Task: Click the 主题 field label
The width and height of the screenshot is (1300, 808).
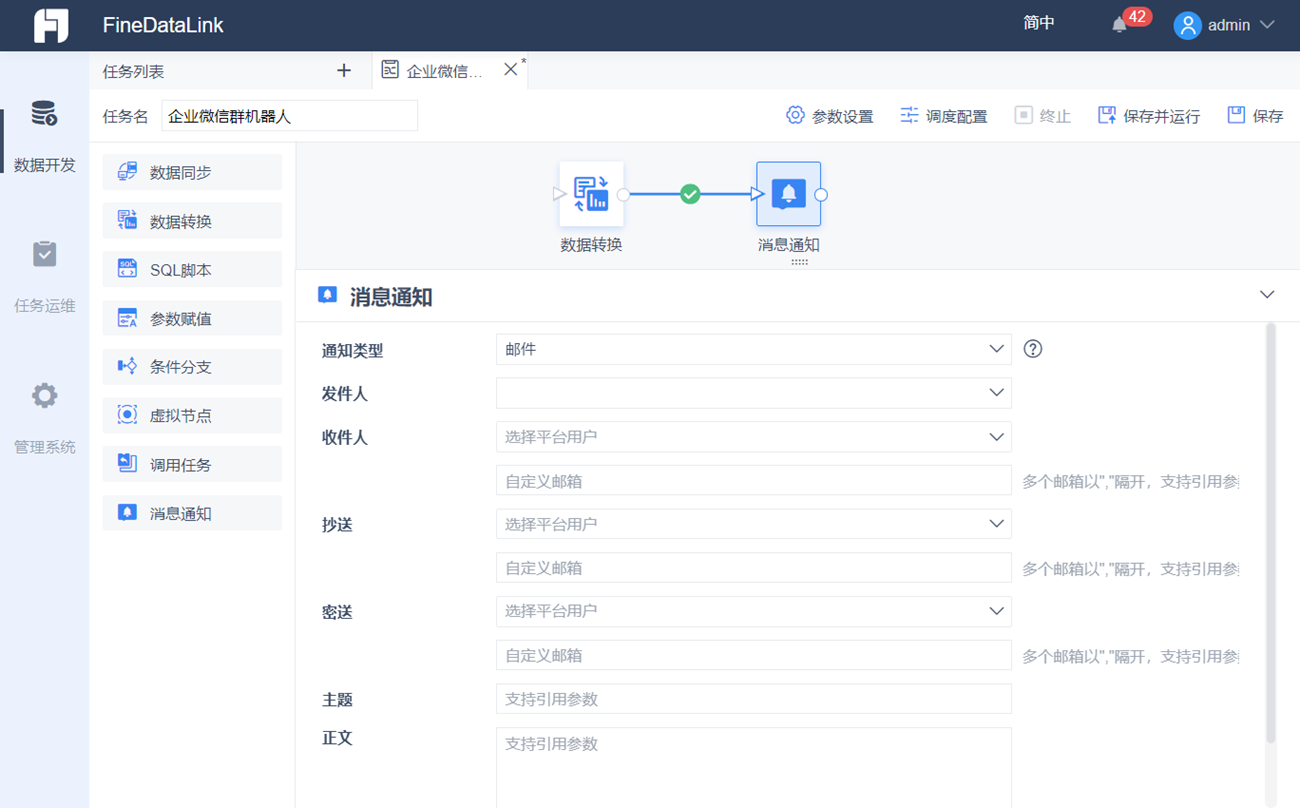Action: [x=337, y=700]
